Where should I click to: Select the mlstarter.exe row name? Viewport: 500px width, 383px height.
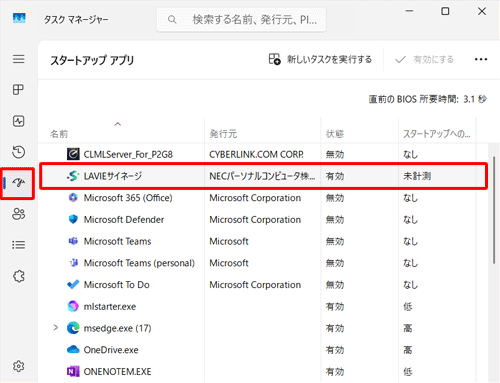pyautogui.click(x=110, y=306)
